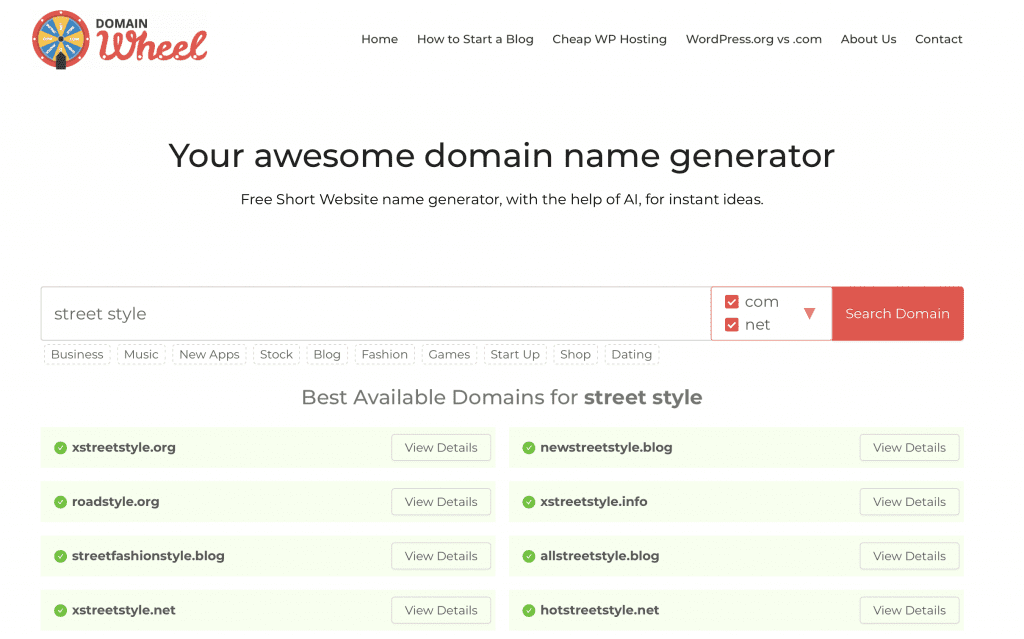Click the availability icon for newstreetstyle.blog
The width and height of the screenshot is (1024, 639).
527,447
